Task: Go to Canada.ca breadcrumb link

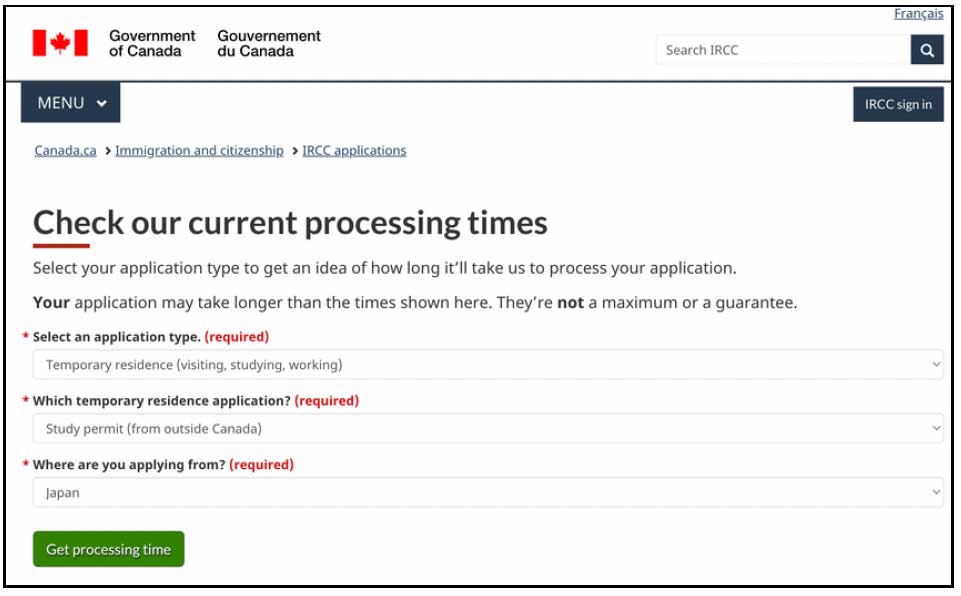Action: [x=65, y=151]
